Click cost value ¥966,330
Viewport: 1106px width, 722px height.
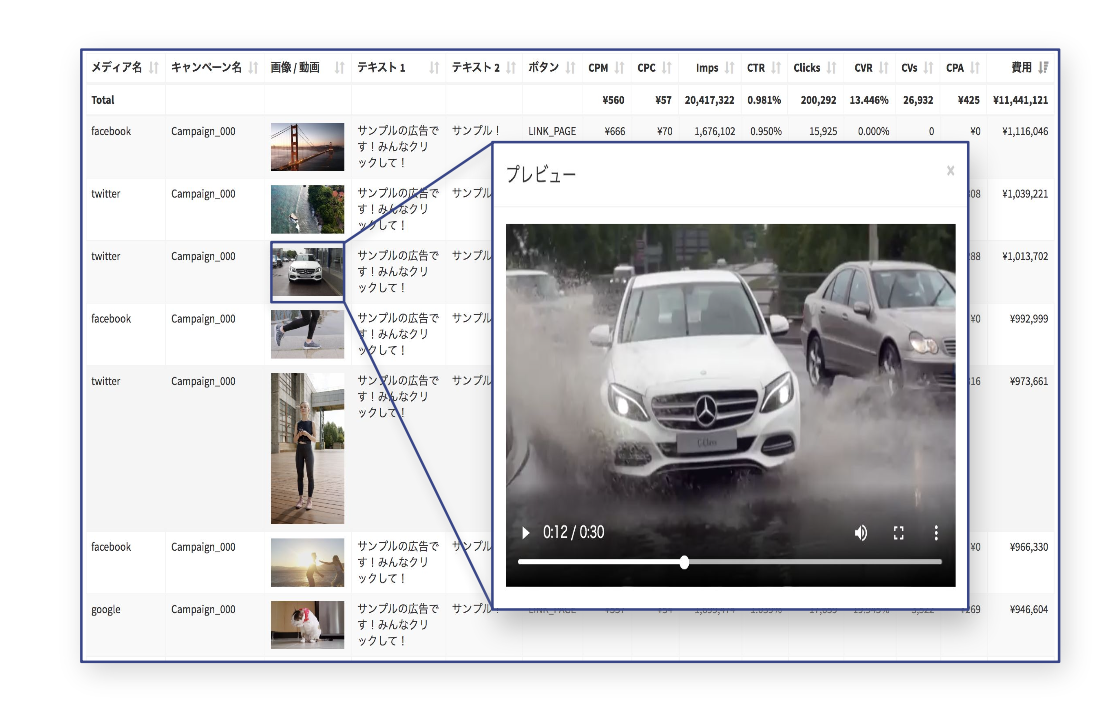pyautogui.click(x=1029, y=547)
